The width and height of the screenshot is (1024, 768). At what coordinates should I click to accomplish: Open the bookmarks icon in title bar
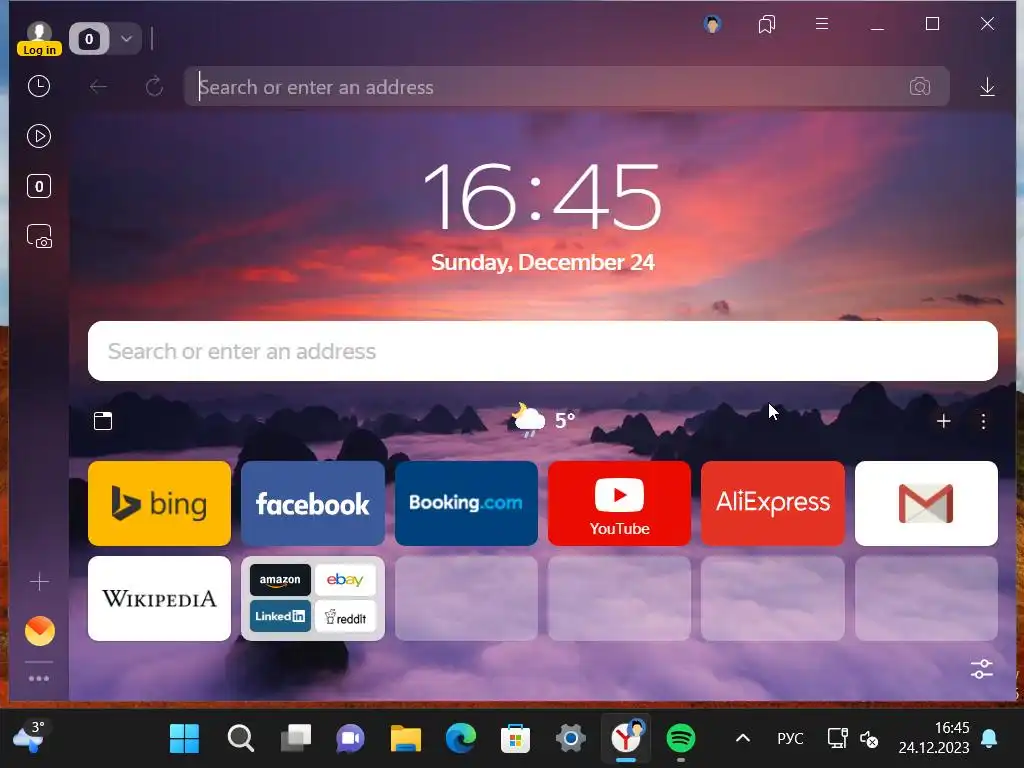coord(767,25)
